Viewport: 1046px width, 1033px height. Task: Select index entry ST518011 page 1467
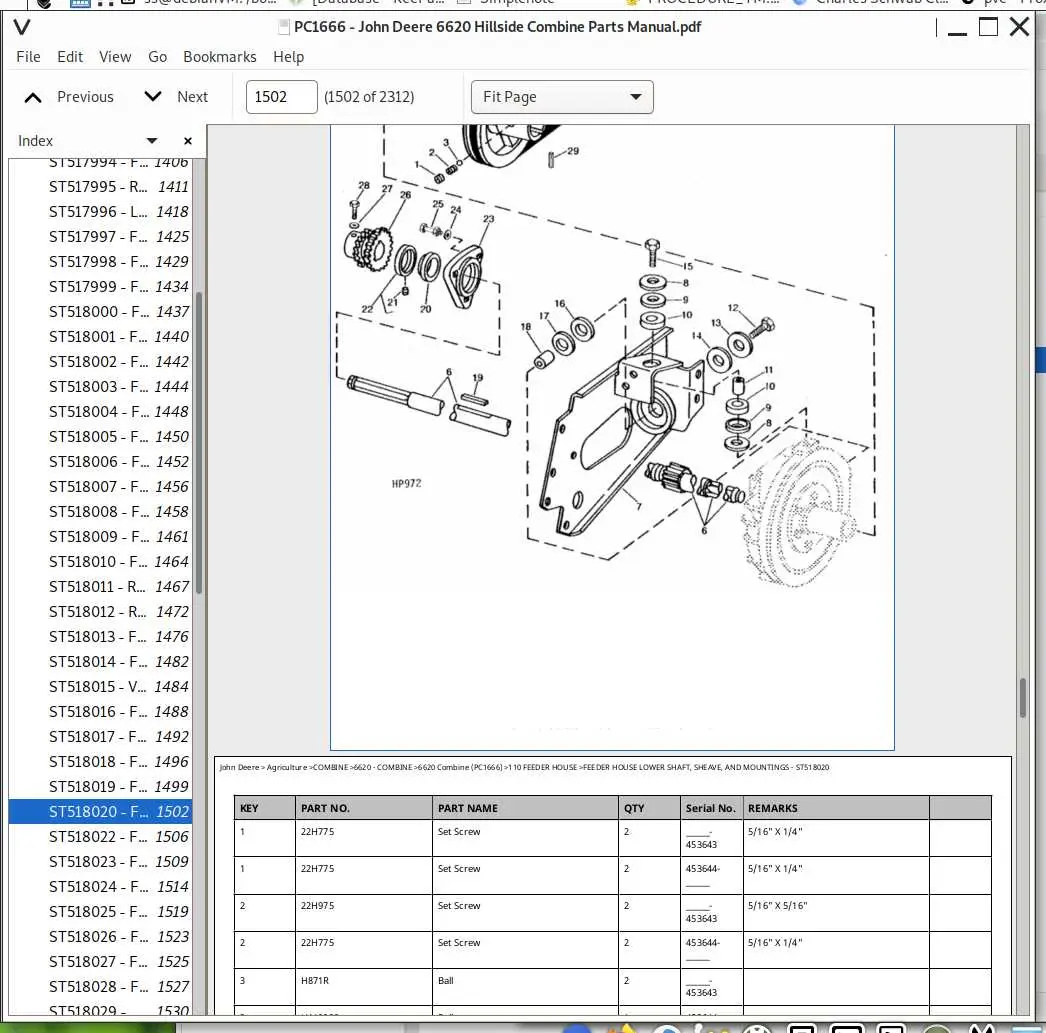100,587
